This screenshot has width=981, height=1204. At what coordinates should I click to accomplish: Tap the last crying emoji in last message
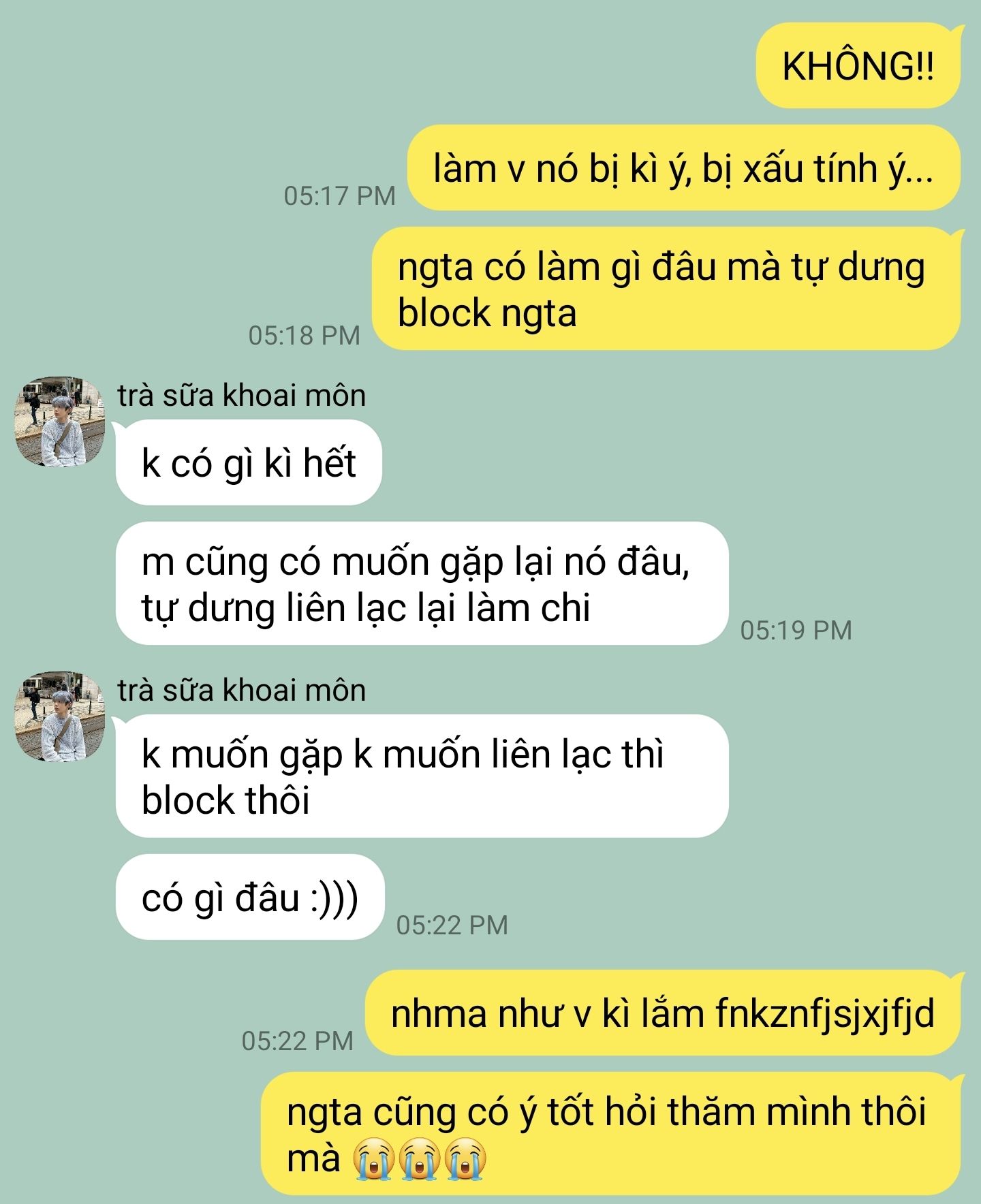(465, 1158)
